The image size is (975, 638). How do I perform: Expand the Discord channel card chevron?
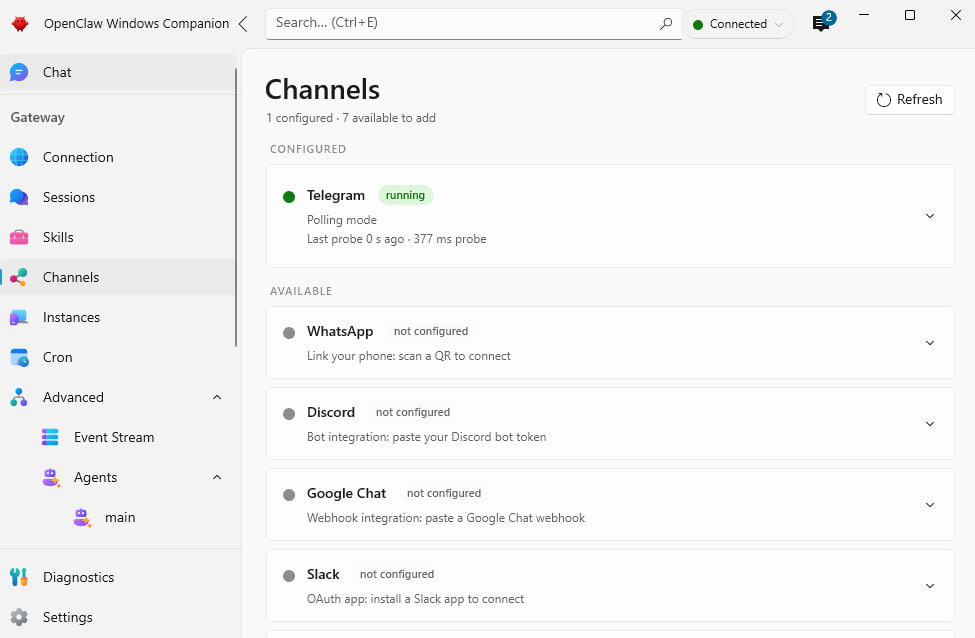930,423
